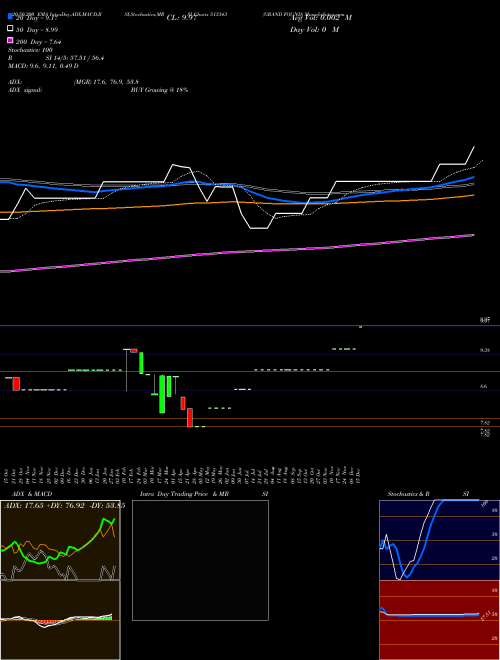Click the lowest red candlestick near 7.82

[190, 418]
